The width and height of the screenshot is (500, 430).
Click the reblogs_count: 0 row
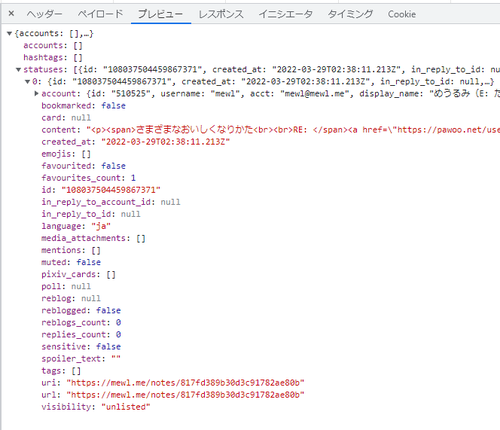click(81, 323)
